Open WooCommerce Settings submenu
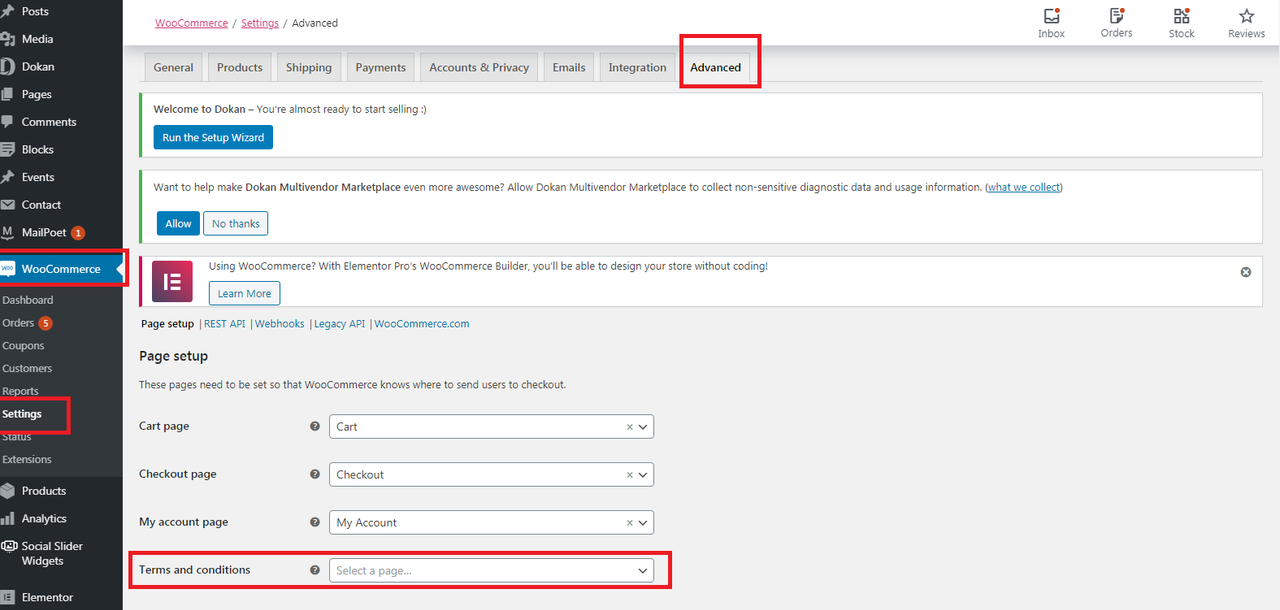The height and width of the screenshot is (610, 1280). (22, 414)
